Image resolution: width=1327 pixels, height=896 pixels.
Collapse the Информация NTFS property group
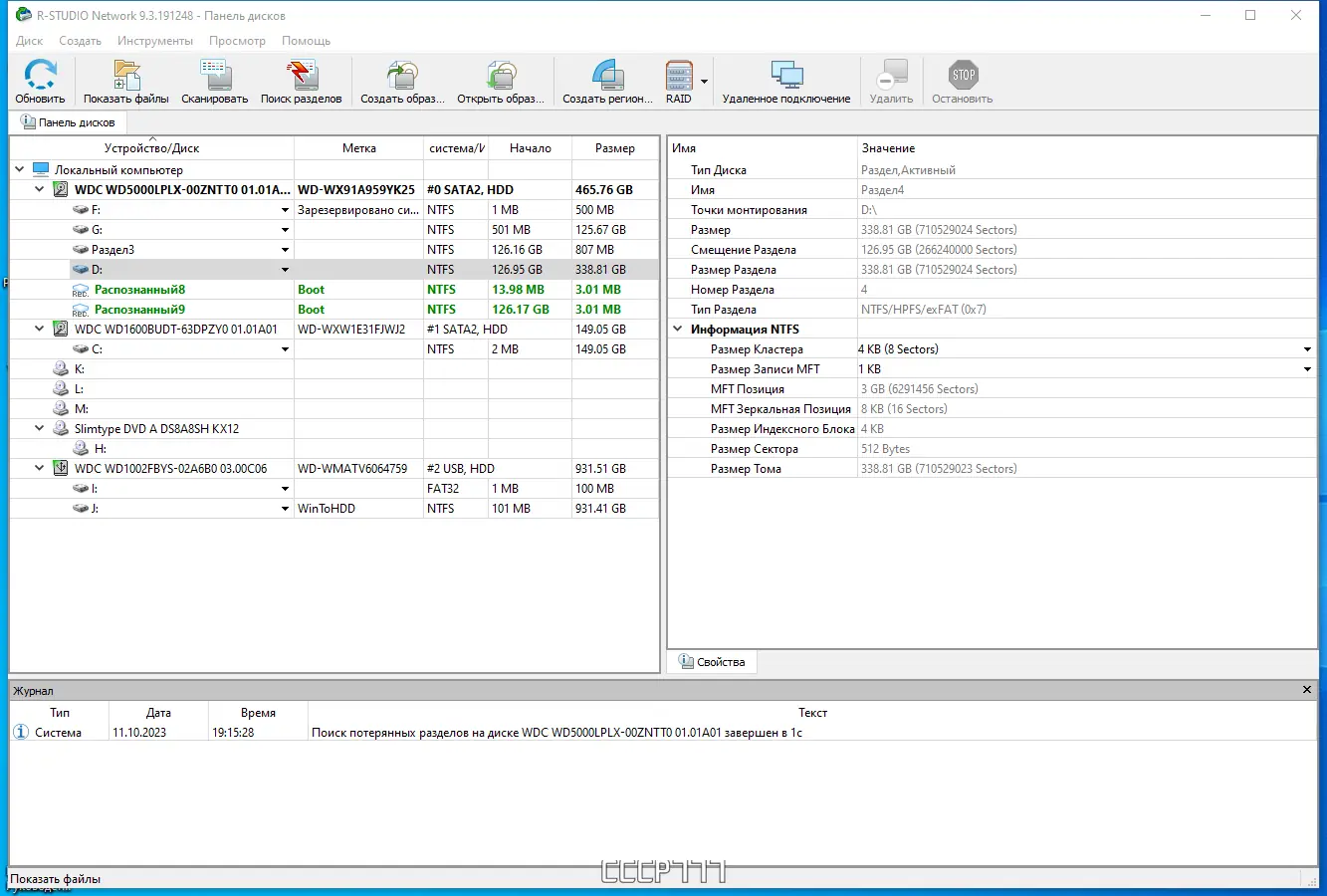click(x=678, y=330)
